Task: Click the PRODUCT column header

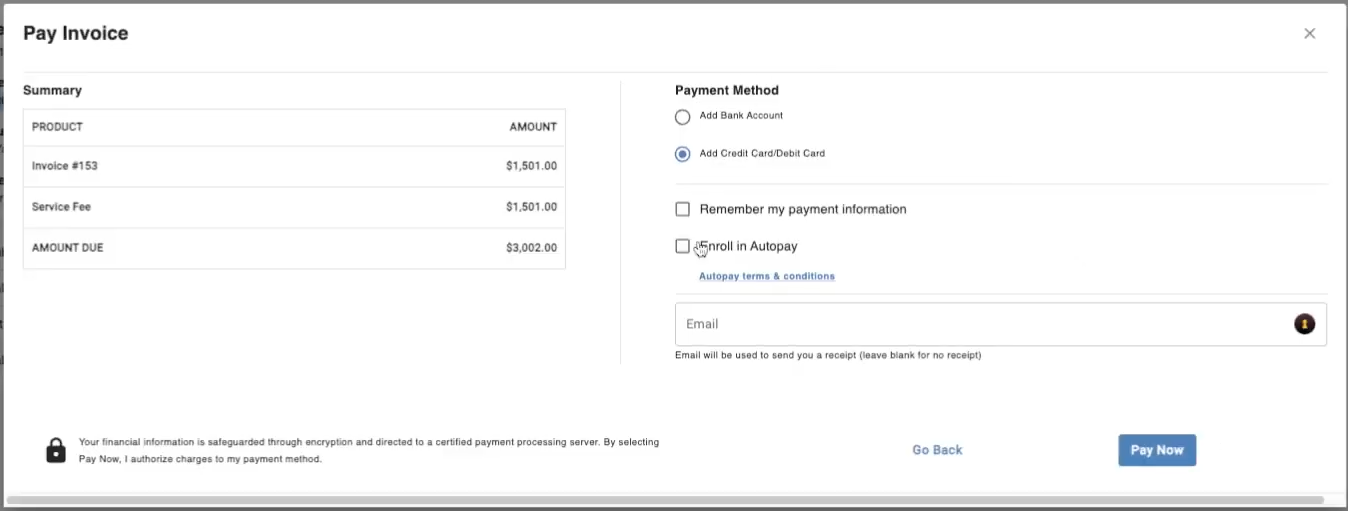Action: point(57,127)
